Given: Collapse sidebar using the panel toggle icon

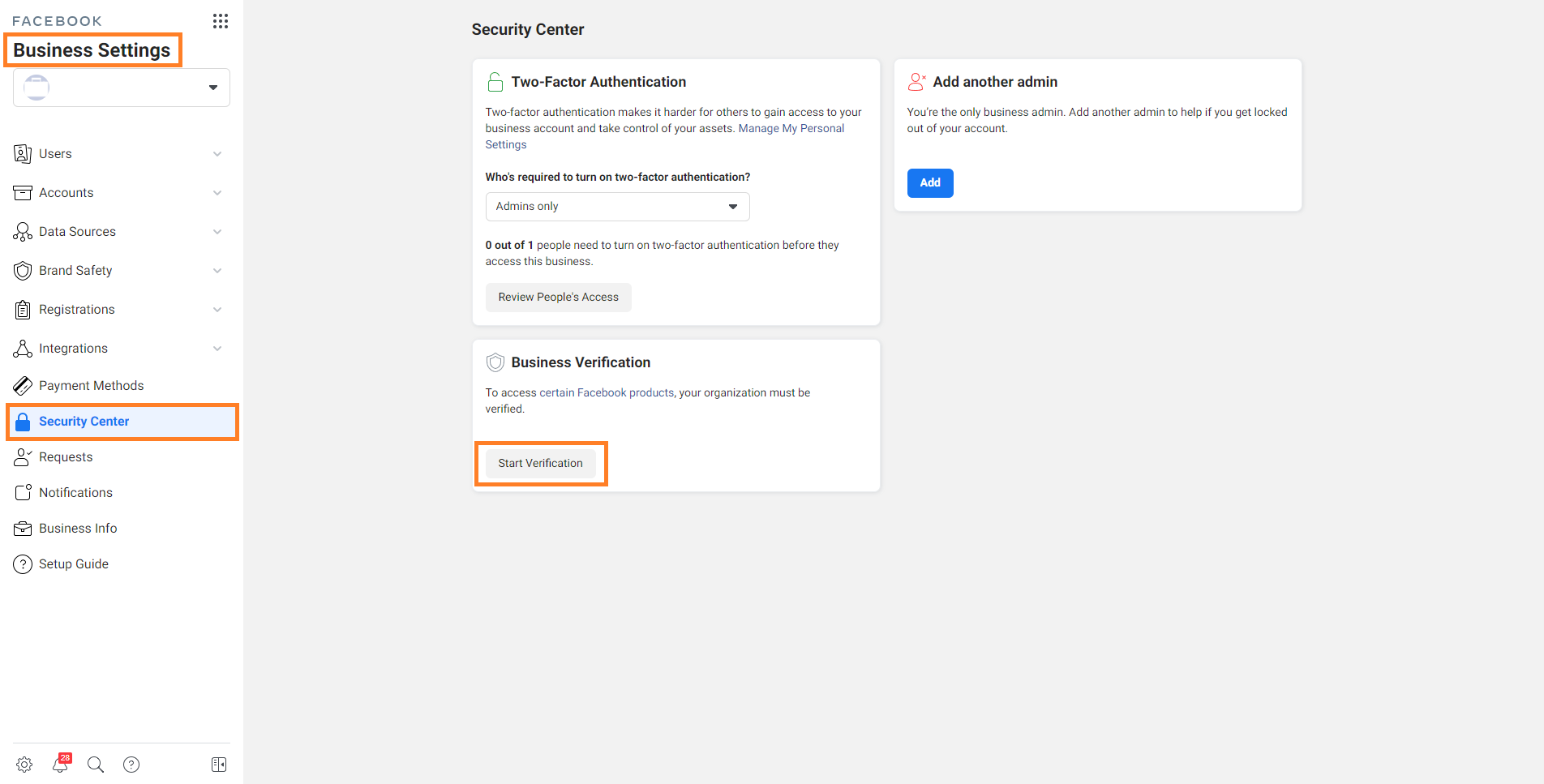Looking at the screenshot, I should [x=219, y=765].
